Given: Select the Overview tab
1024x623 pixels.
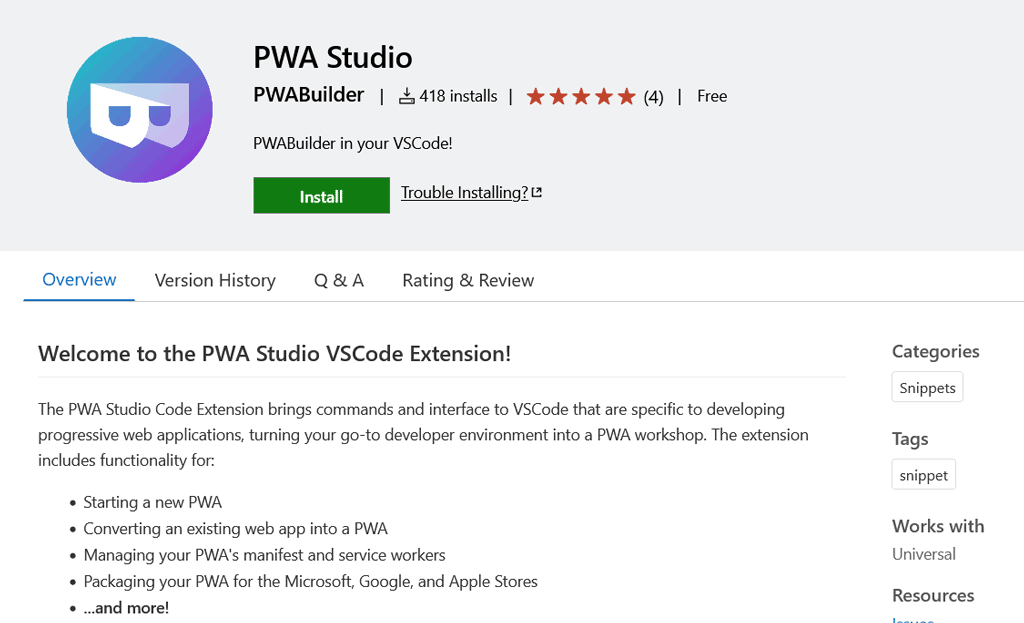Looking at the screenshot, I should tap(78, 280).
